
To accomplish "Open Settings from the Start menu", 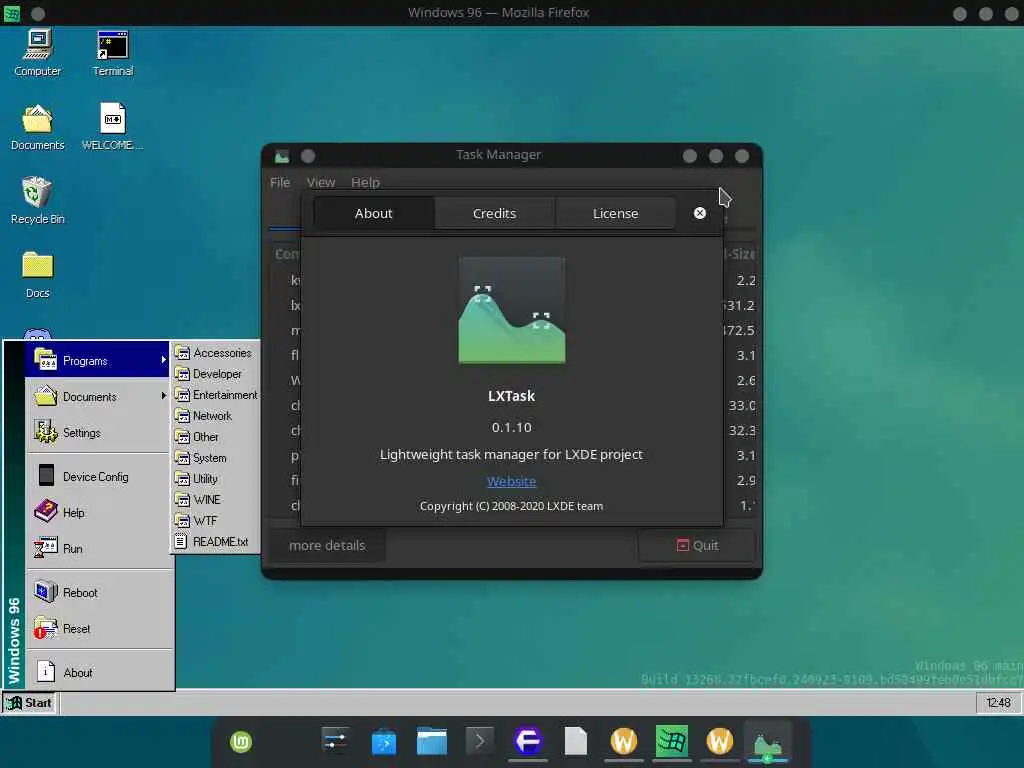I will click(98, 432).
